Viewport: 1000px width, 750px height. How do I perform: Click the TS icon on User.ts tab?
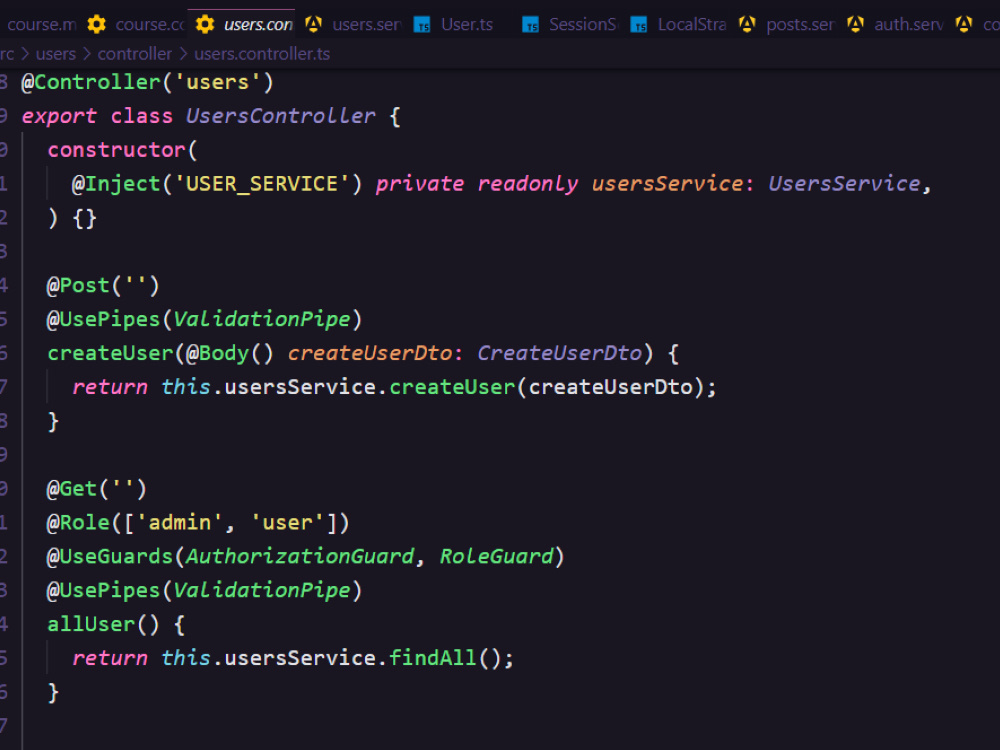point(422,25)
